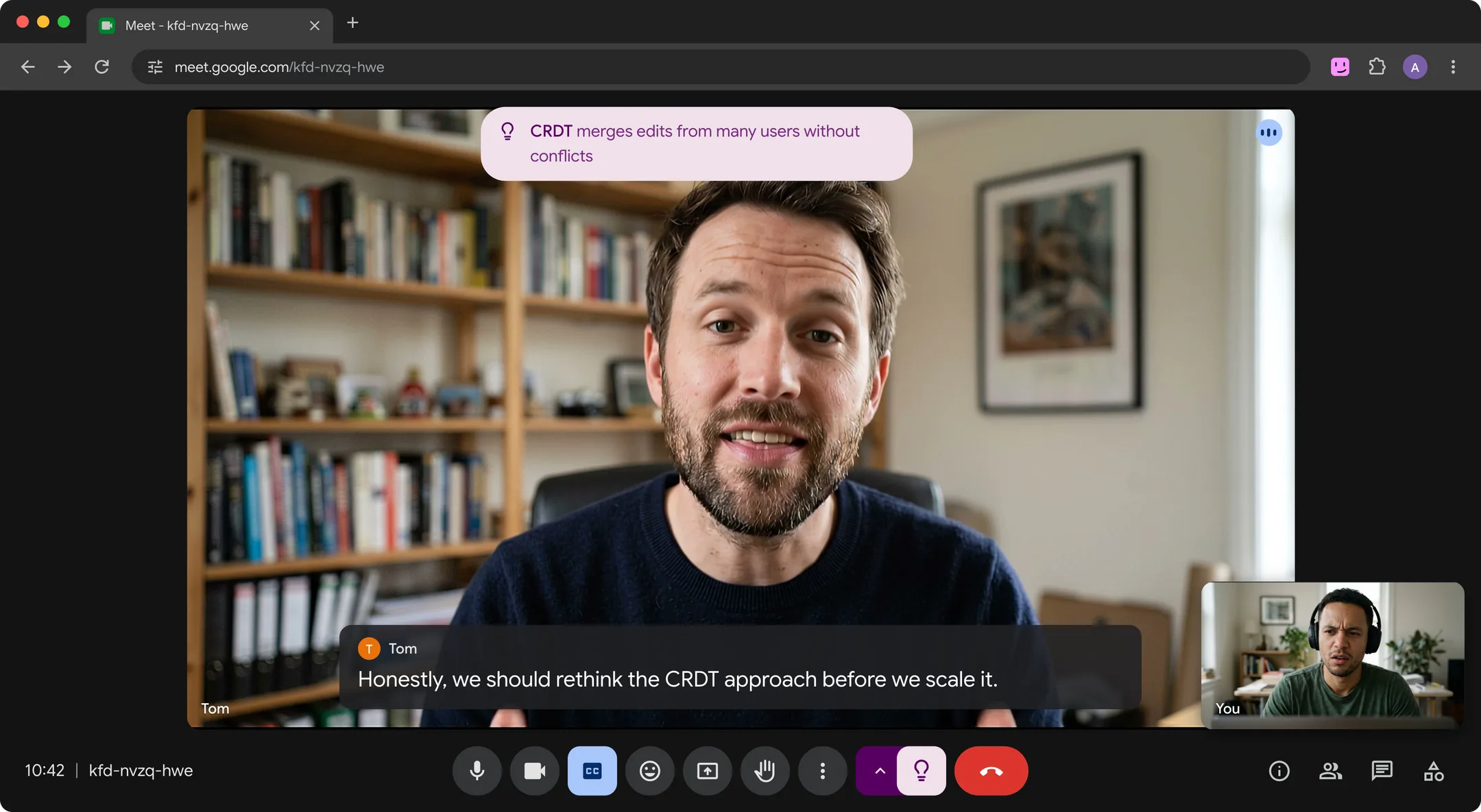Screen dimensions: 1481x812
Task: Click the present screen button
Action: [x=708, y=771]
